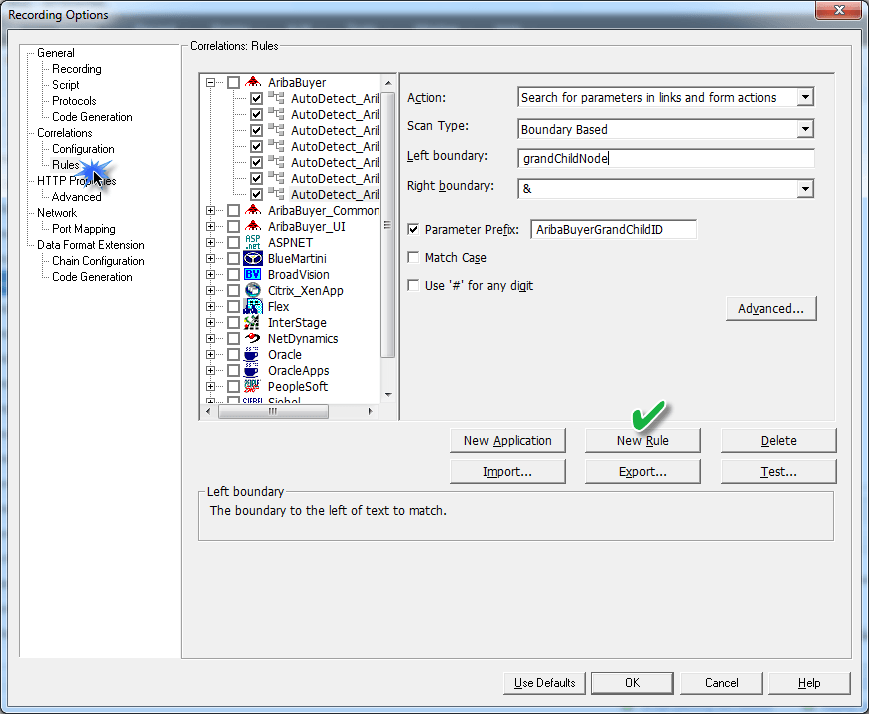
Task: Select Advanced under HTTP Properties
Action: 76,197
